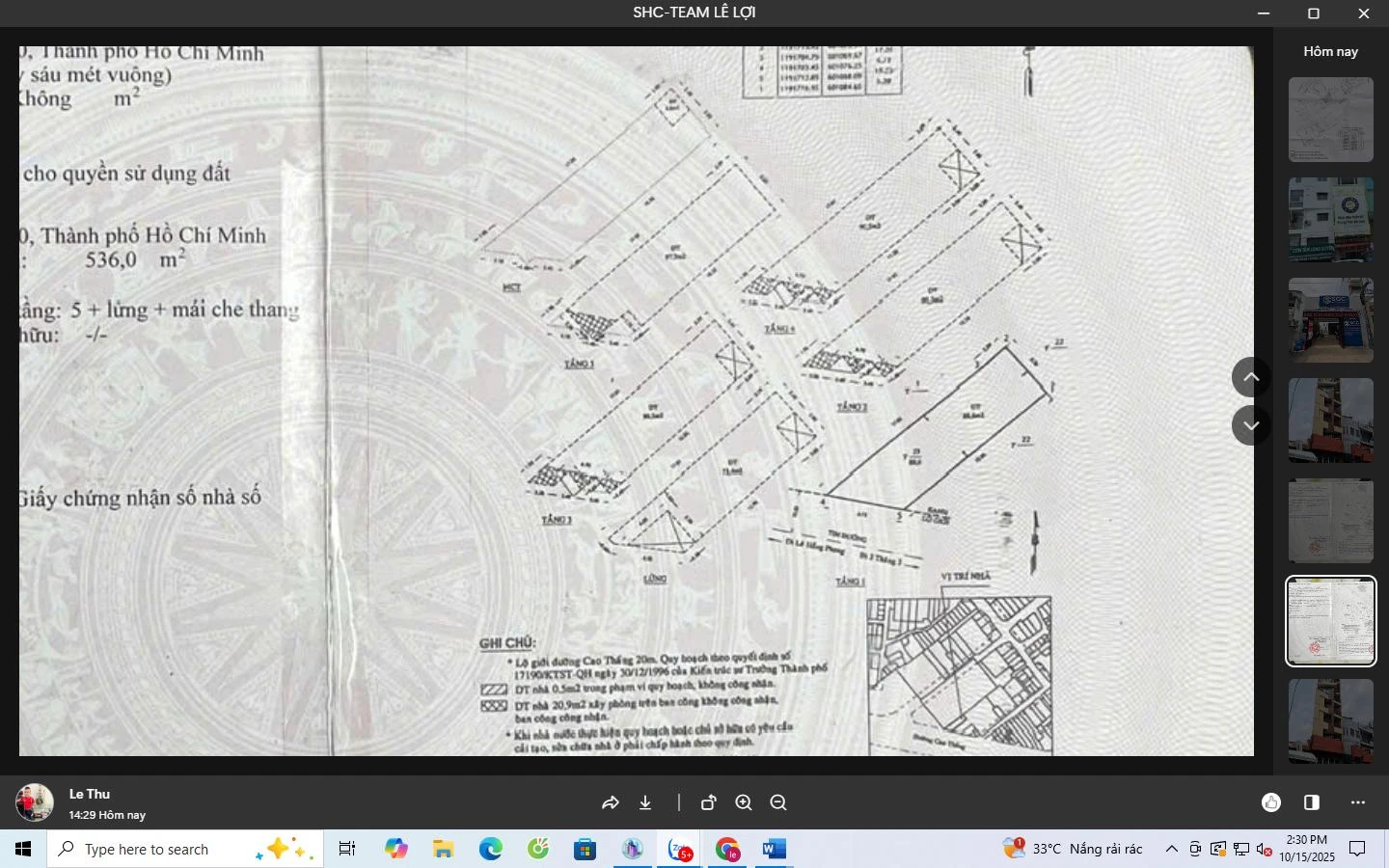Zoom in on the document image
Screen dimensions: 1389x868
[744, 802]
